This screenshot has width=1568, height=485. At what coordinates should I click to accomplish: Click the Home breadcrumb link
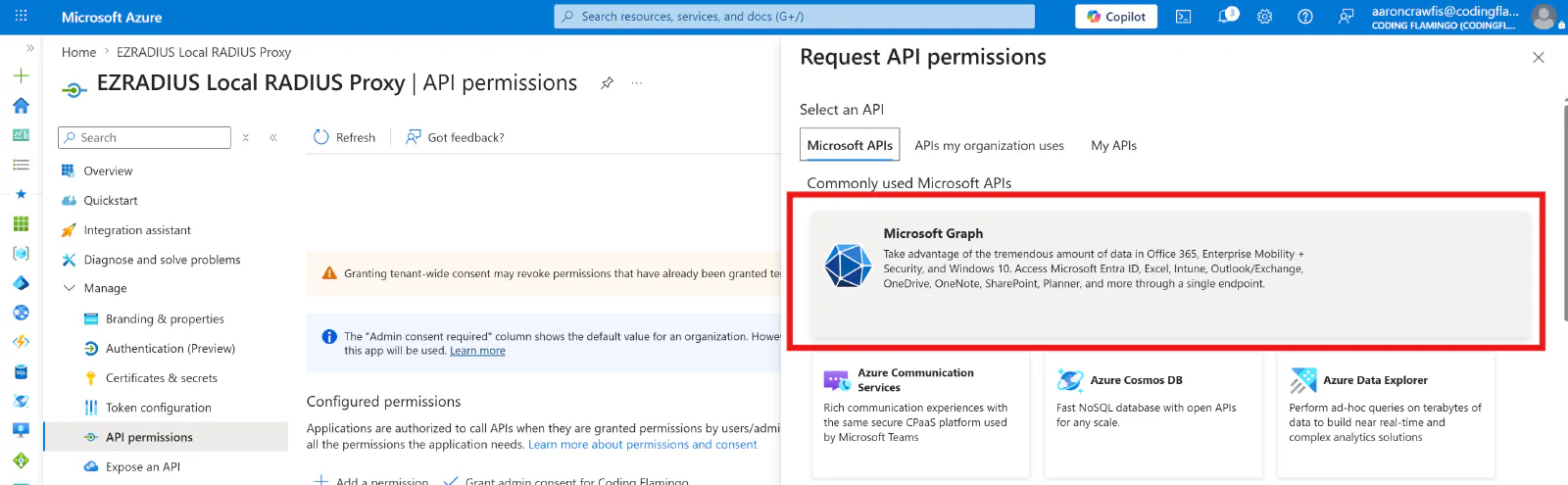point(78,52)
